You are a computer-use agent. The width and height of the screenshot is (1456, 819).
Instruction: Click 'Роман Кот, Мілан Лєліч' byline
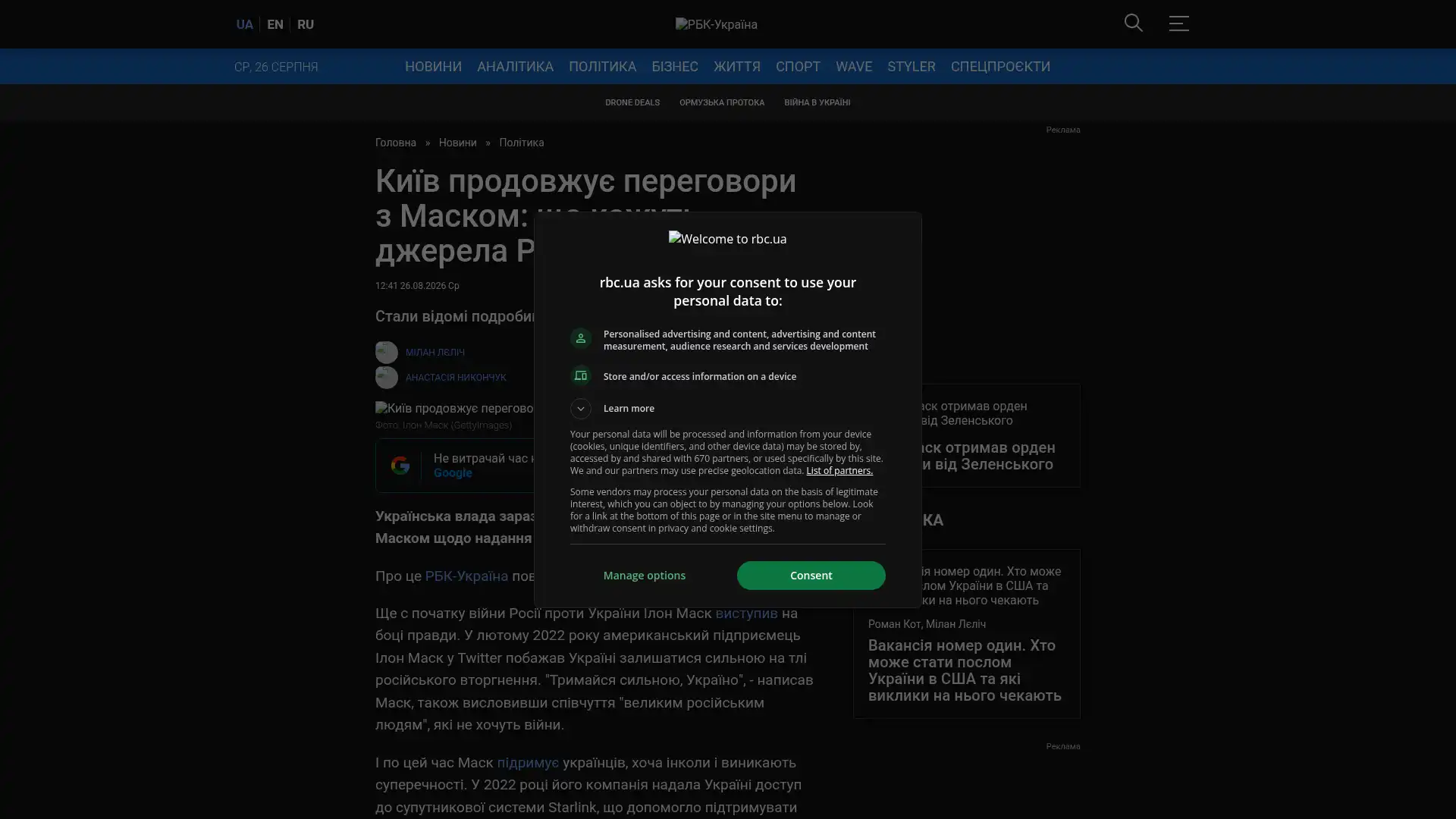(927, 624)
